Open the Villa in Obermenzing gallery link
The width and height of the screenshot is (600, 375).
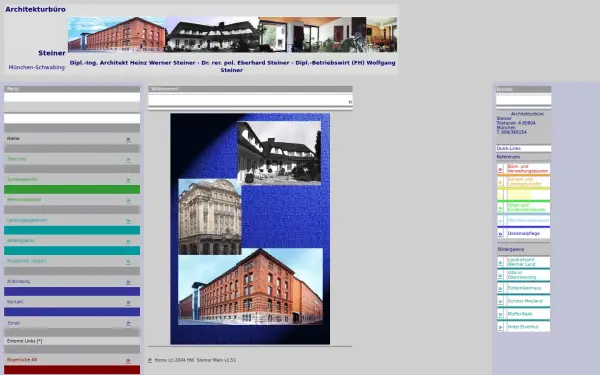(522, 275)
